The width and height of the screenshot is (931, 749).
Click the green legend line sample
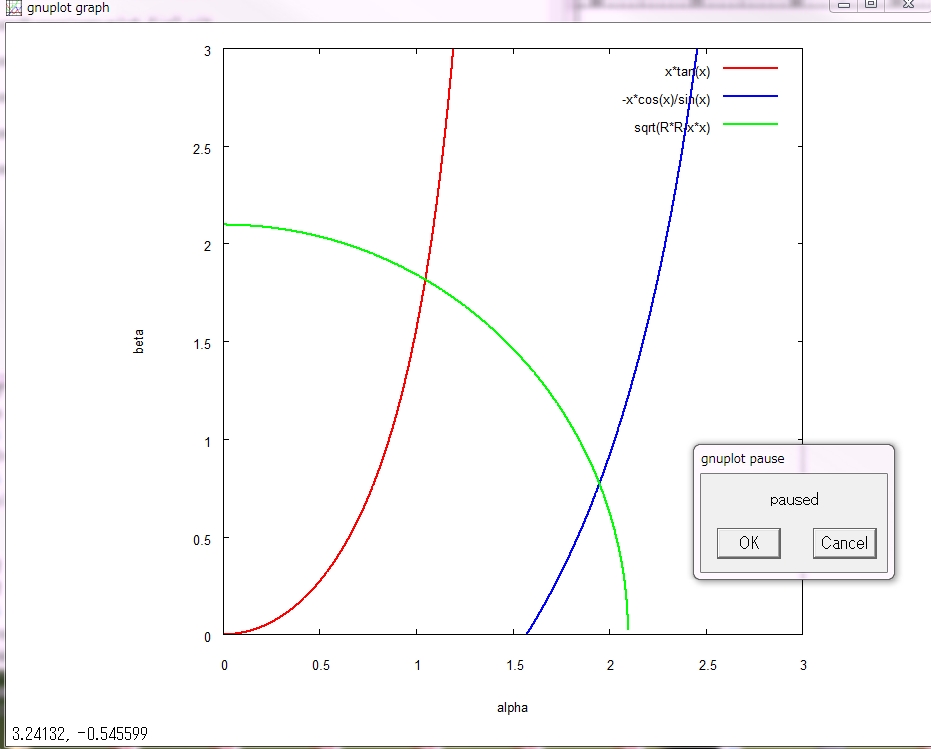pyautogui.click(x=750, y=124)
